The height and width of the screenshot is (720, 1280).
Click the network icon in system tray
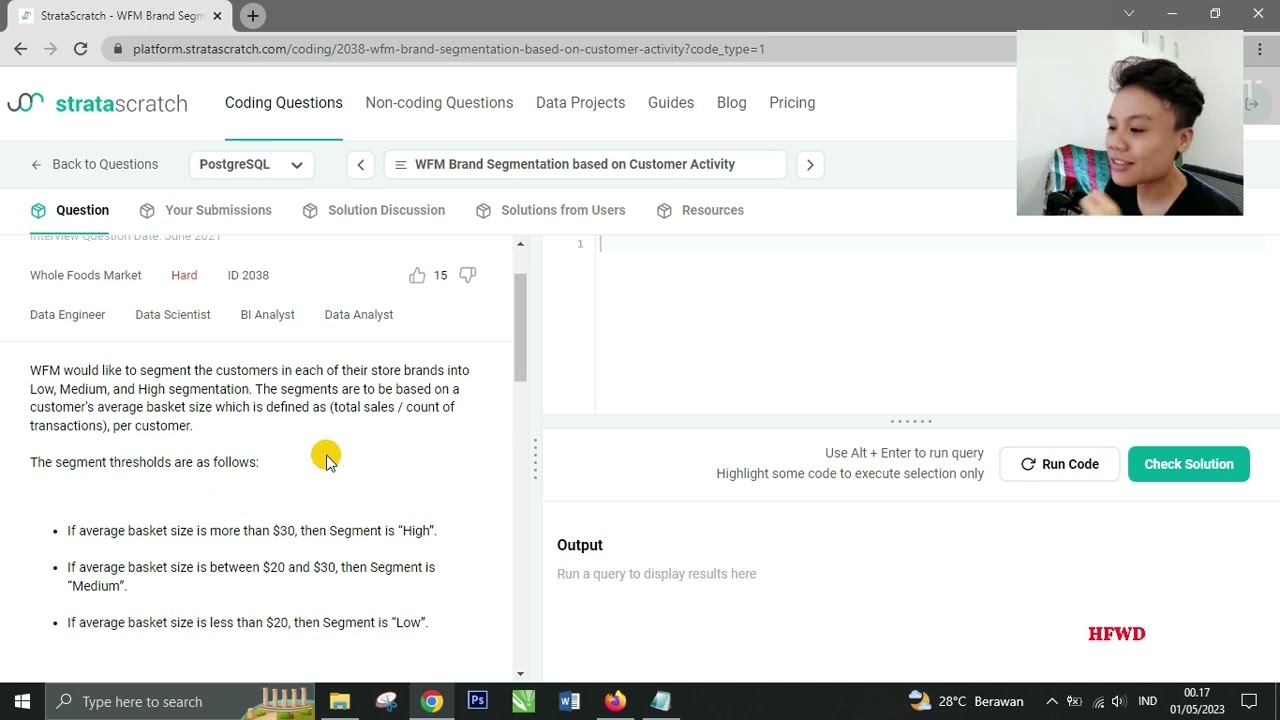[1098, 701]
